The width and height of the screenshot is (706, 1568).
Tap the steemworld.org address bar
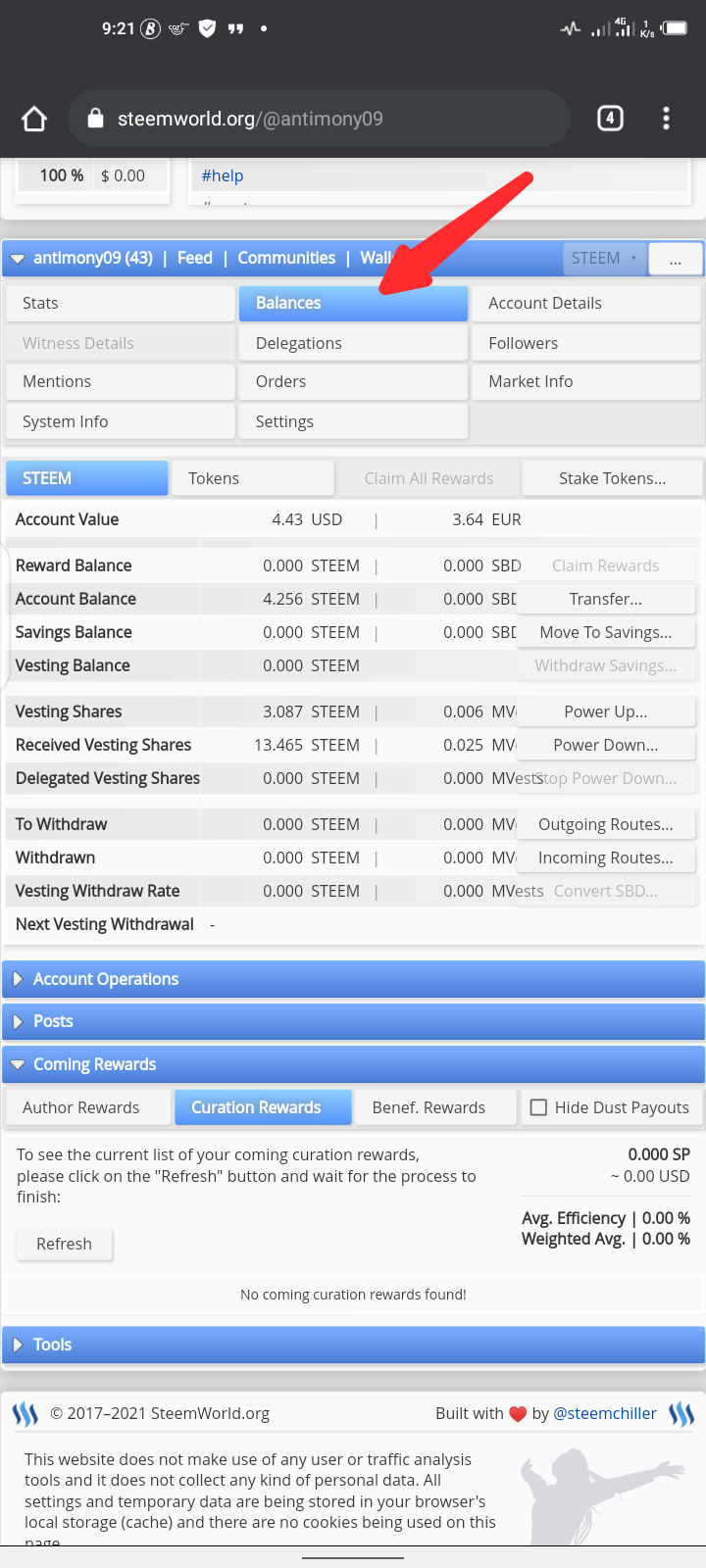tap(319, 119)
